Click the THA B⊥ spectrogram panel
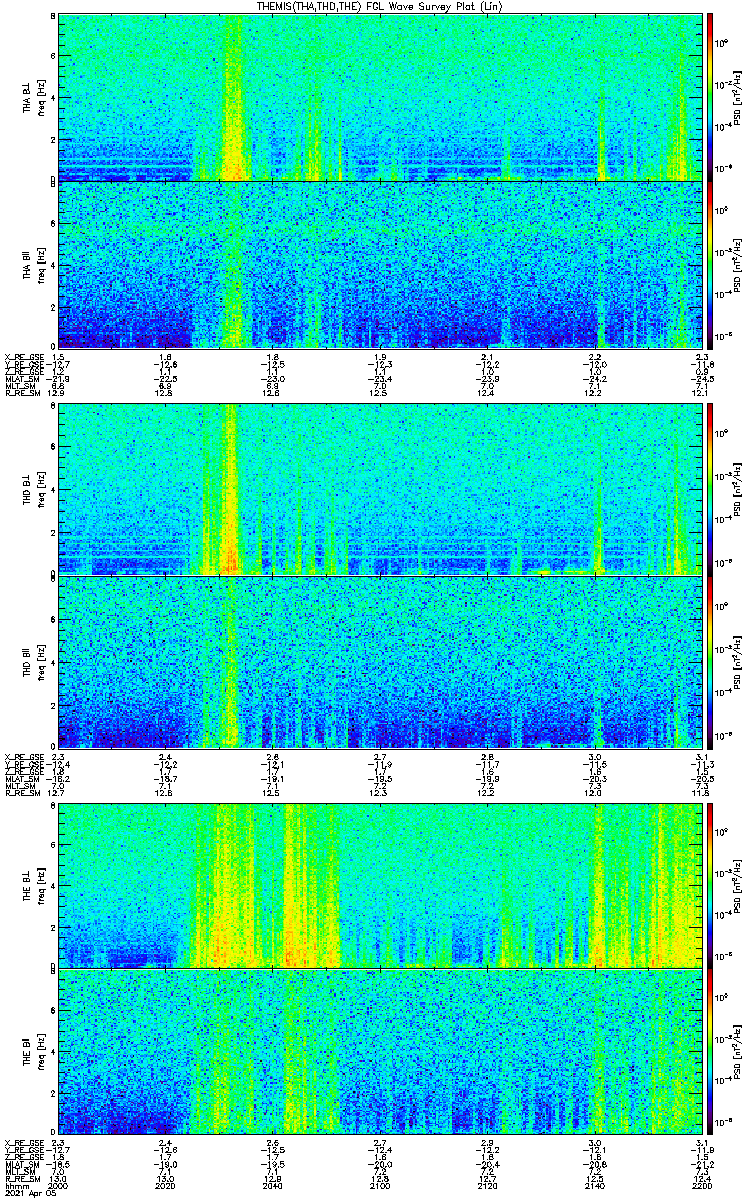The width and height of the screenshot is (750, 1200). coord(381,97)
